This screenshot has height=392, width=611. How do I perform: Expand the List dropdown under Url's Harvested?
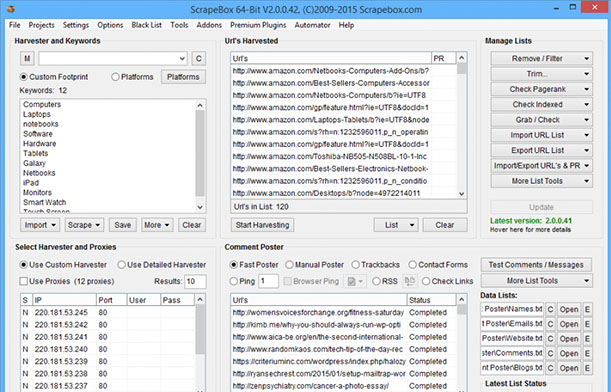tap(396, 225)
